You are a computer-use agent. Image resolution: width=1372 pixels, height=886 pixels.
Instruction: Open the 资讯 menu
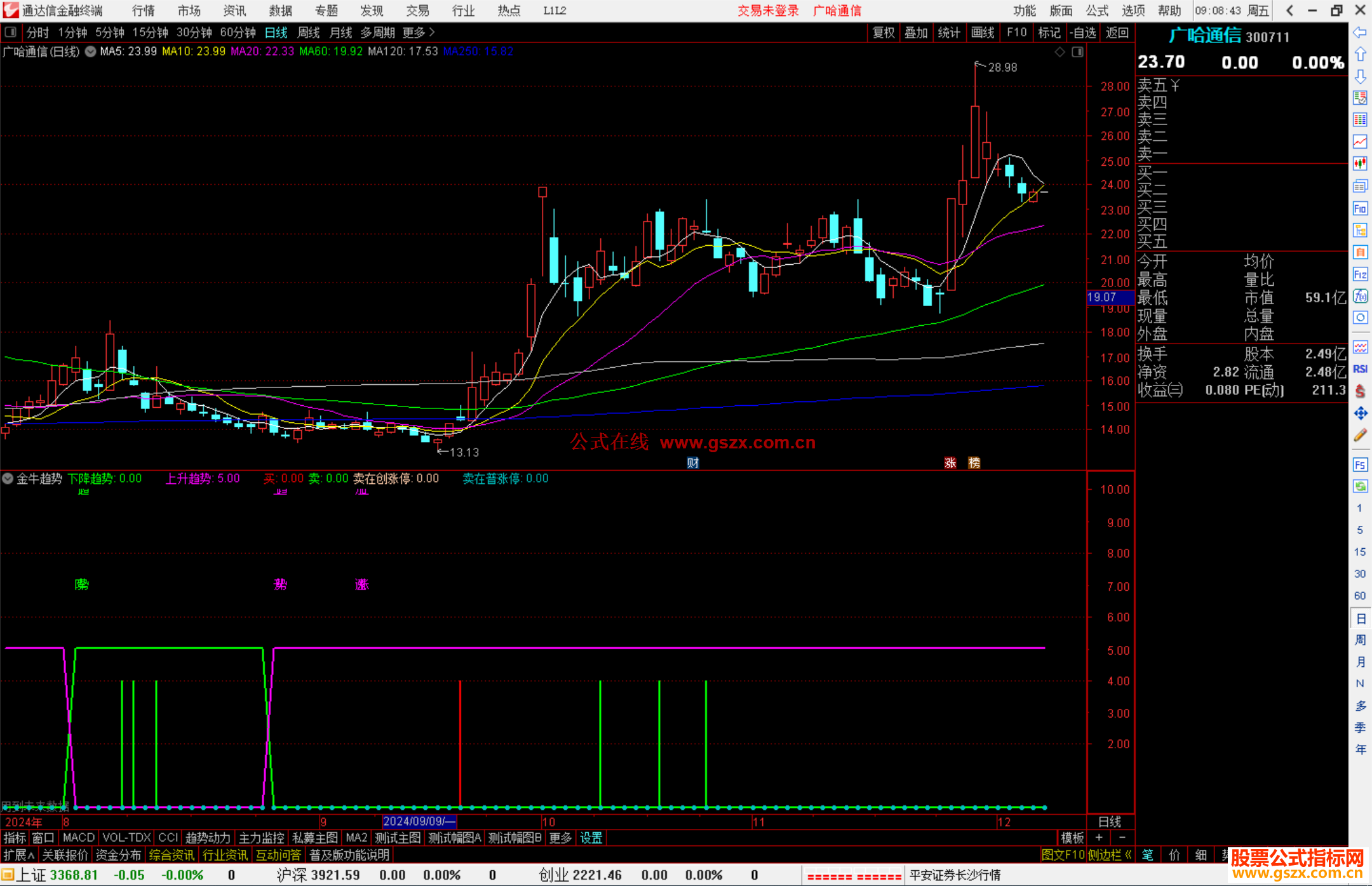(x=235, y=11)
